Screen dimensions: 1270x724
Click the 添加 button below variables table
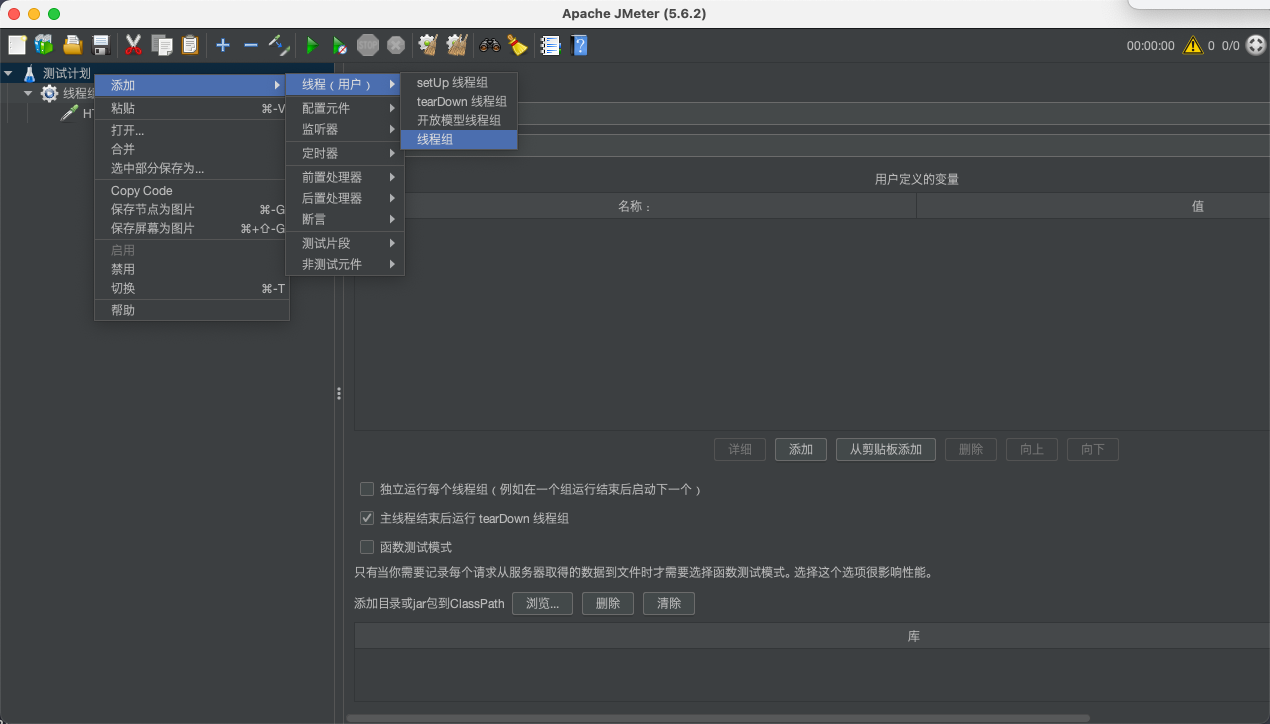tap(801, 449)
